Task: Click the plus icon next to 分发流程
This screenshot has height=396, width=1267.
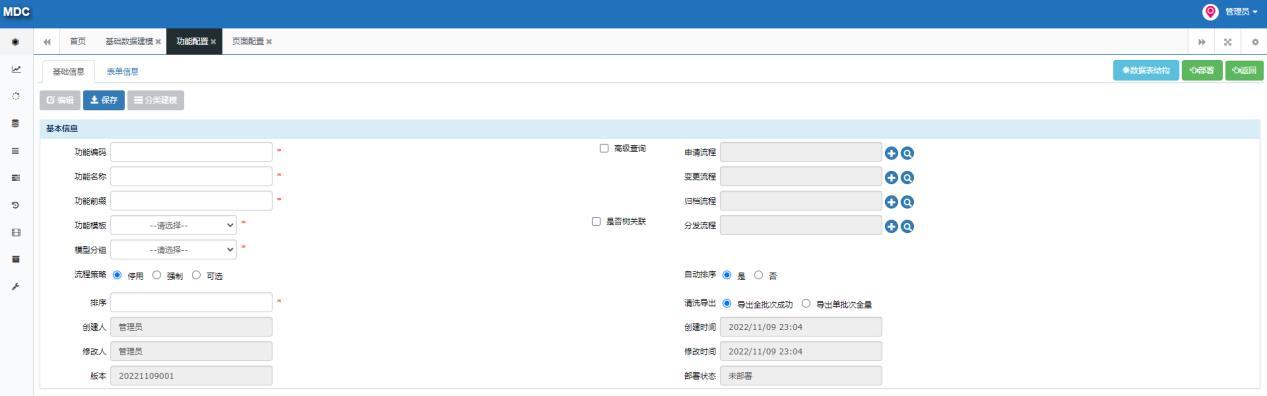Action: tap(892, 226)
